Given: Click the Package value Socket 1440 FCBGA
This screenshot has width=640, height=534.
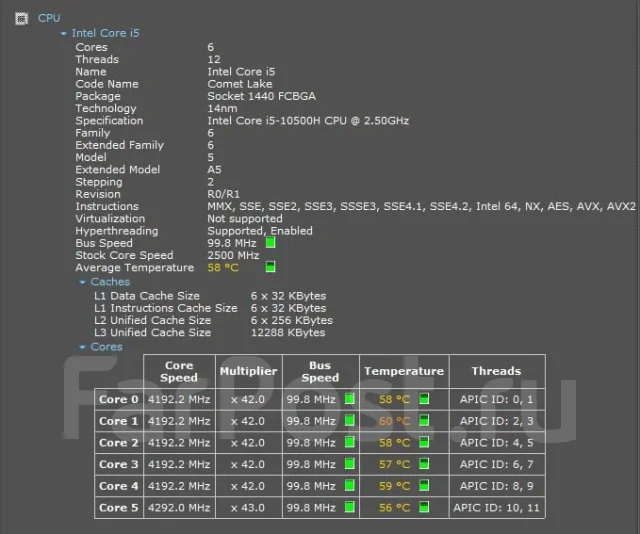Looking at the screenshot, I should pyautogui.click(x=261, y=96).
